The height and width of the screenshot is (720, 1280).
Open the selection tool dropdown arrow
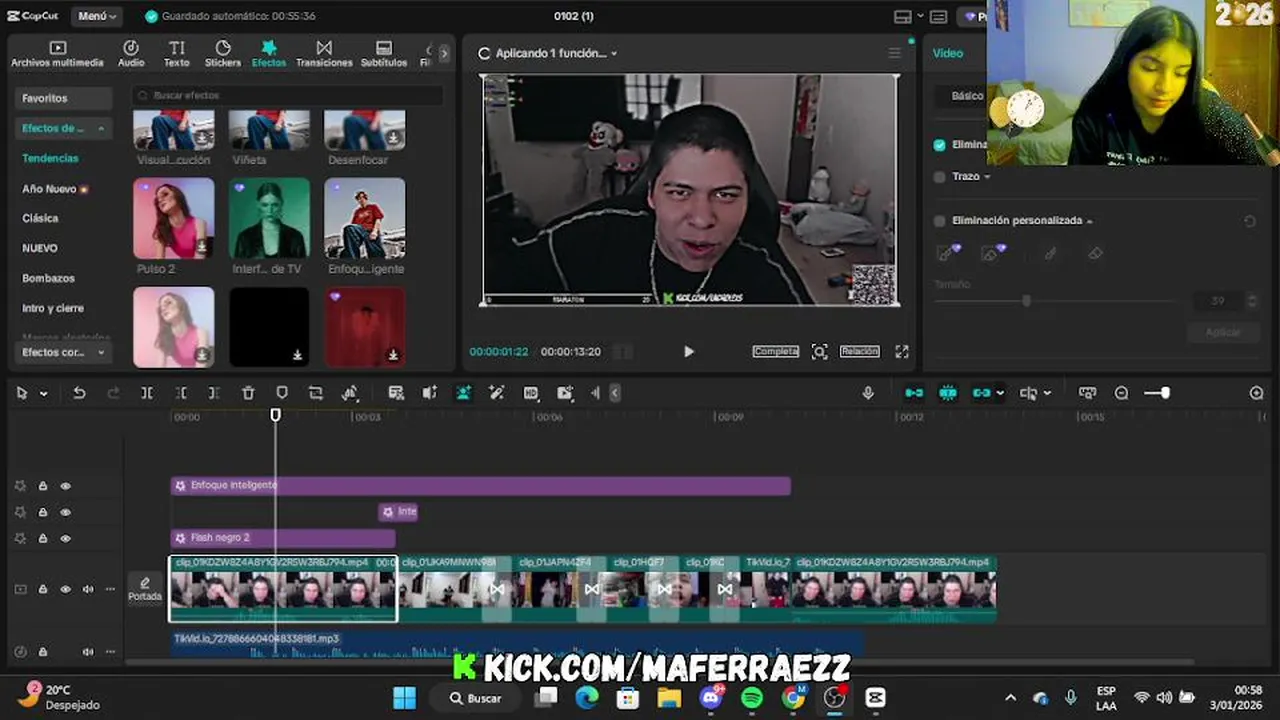coord(43,394)
